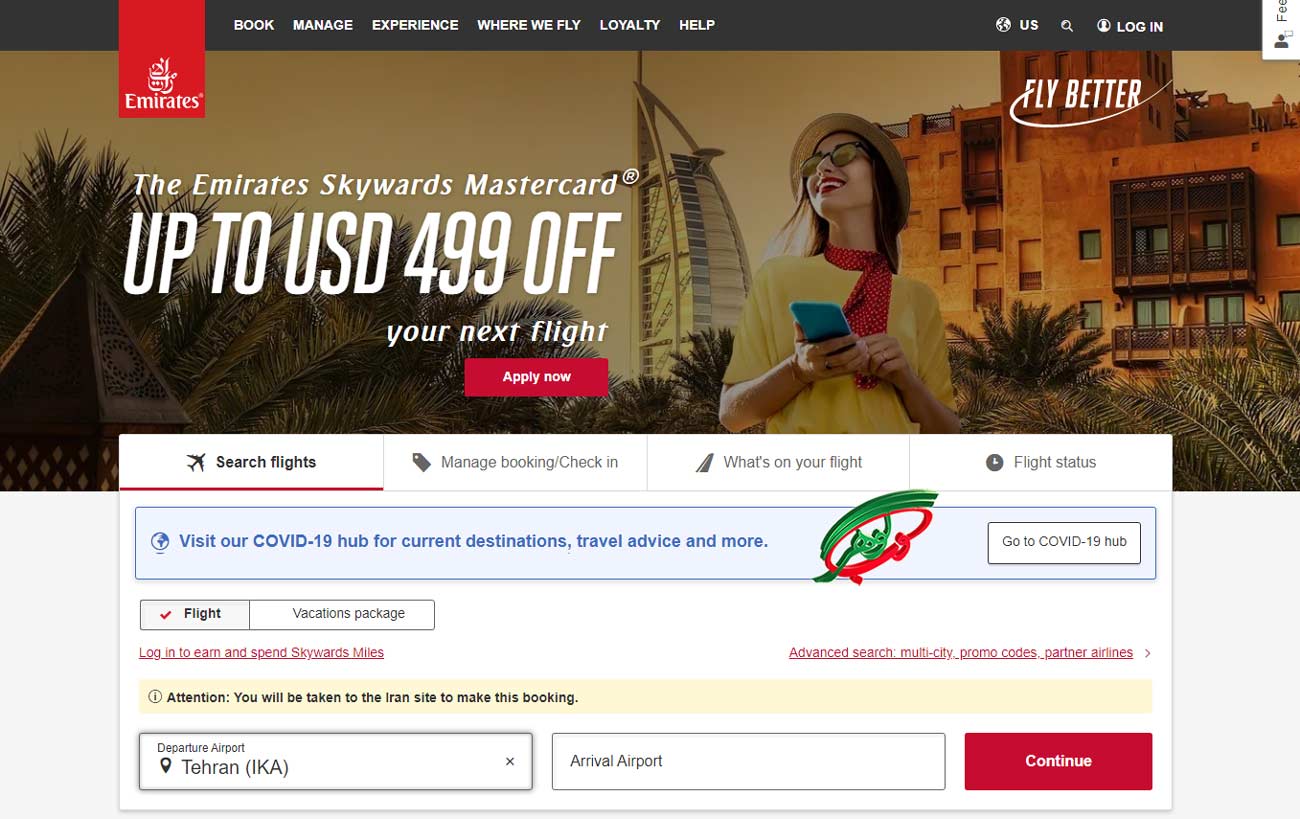Click the Arrival Airport field
Viewport: 1300px width, 819px height.
pyautogui.click(x=748, y=761)
